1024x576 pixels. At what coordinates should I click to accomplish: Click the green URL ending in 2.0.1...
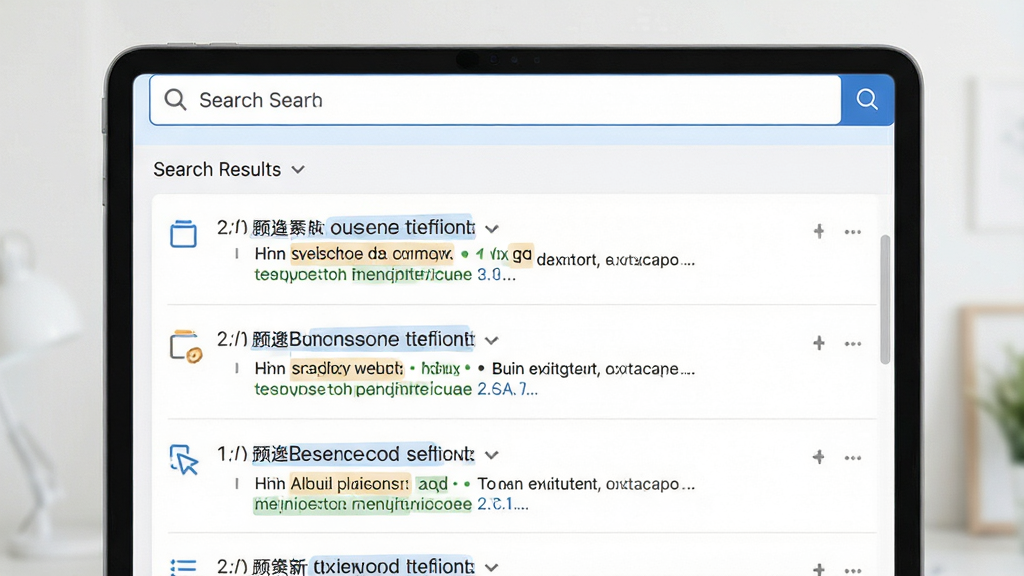coord(391,504)
